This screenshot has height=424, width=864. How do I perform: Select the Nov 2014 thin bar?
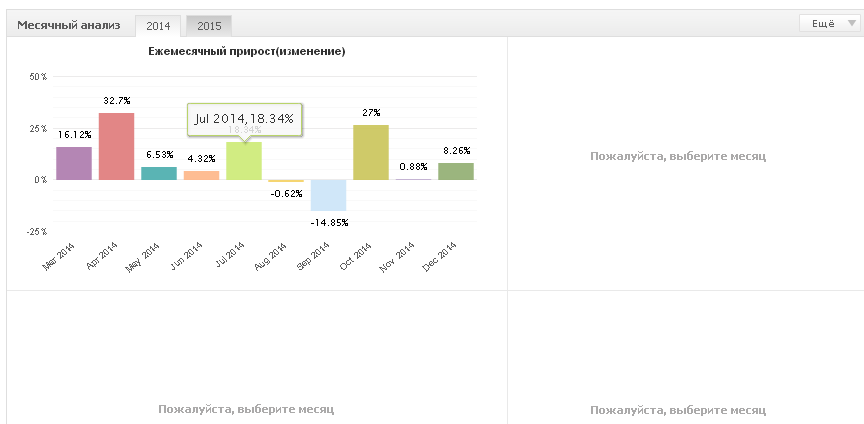pyautogui.click(x=413, y=179)
